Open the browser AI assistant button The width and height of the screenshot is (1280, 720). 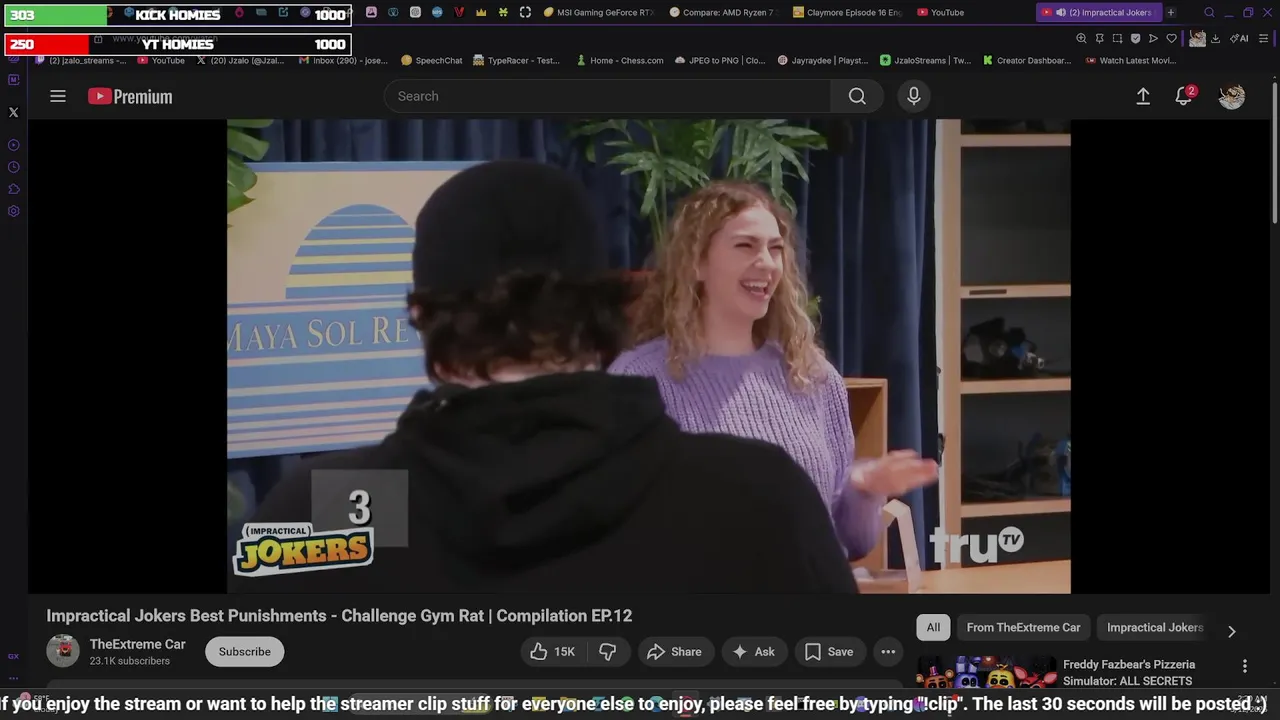(1239, 38)
